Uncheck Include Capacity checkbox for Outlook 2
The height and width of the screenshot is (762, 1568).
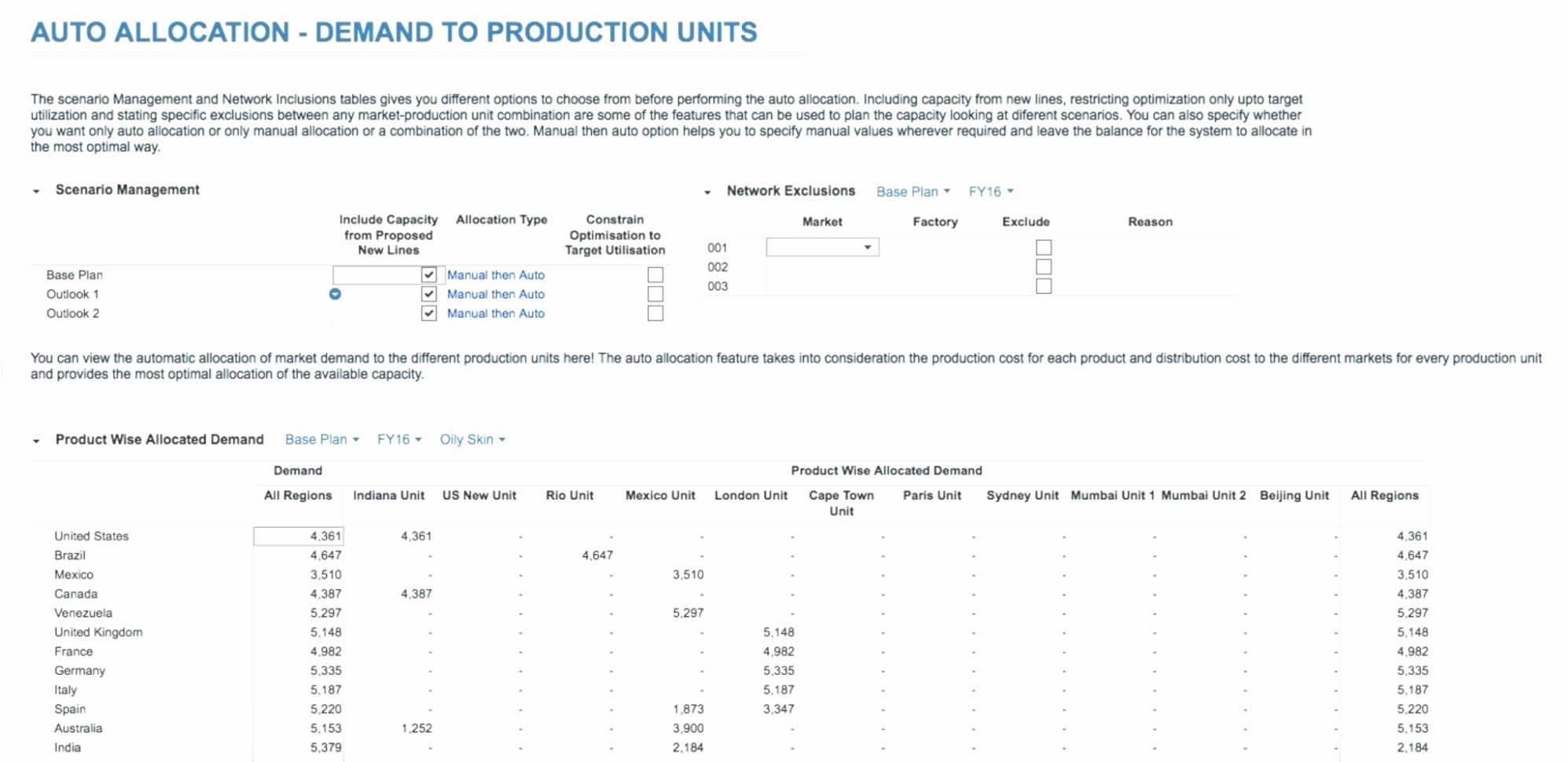coord(428,313)
